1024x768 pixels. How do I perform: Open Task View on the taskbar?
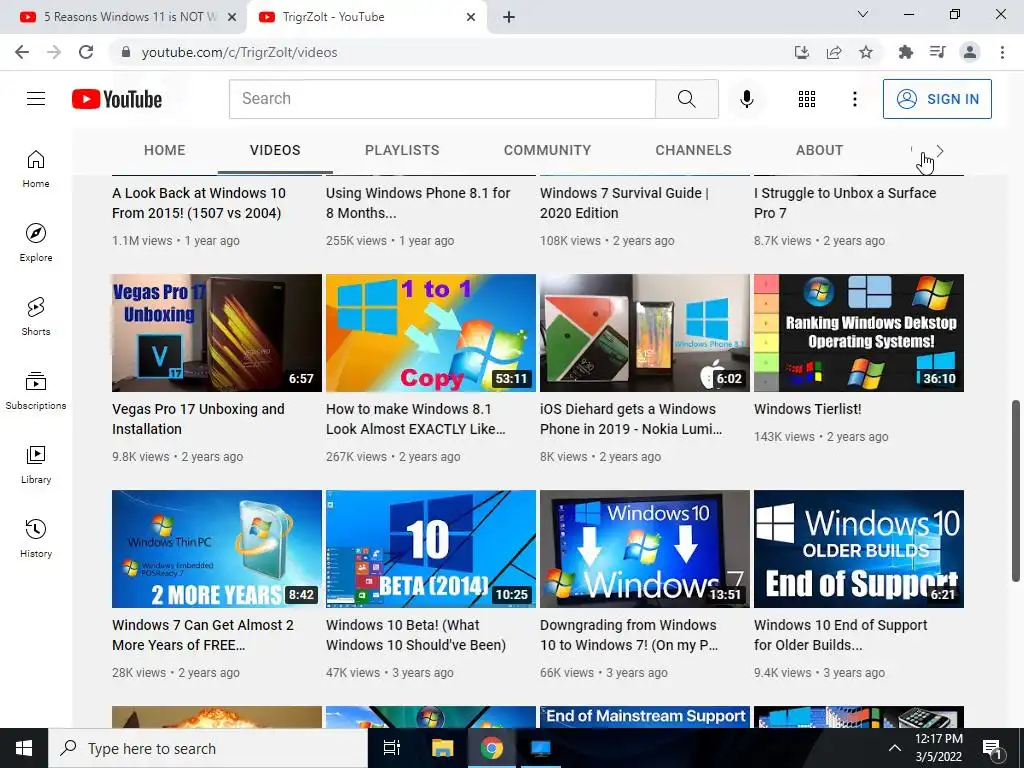pos(392,748)
